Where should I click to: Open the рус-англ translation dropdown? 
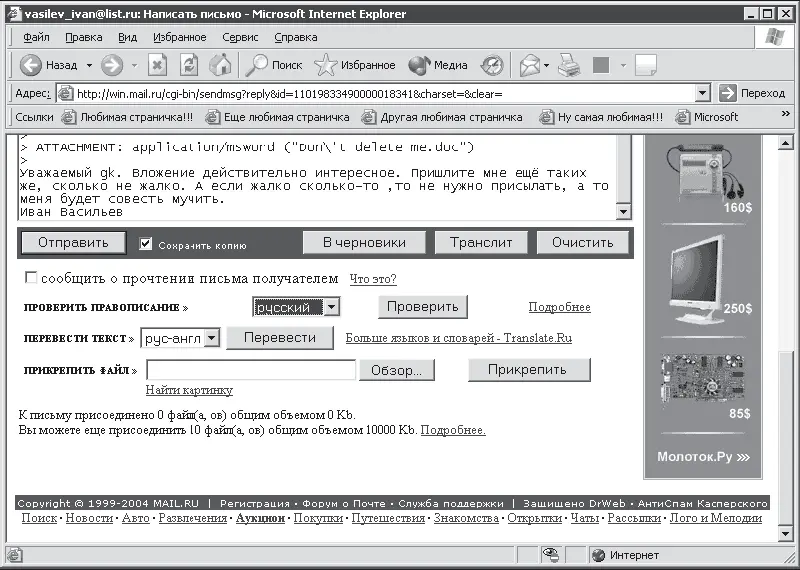(x=212, y=338)
